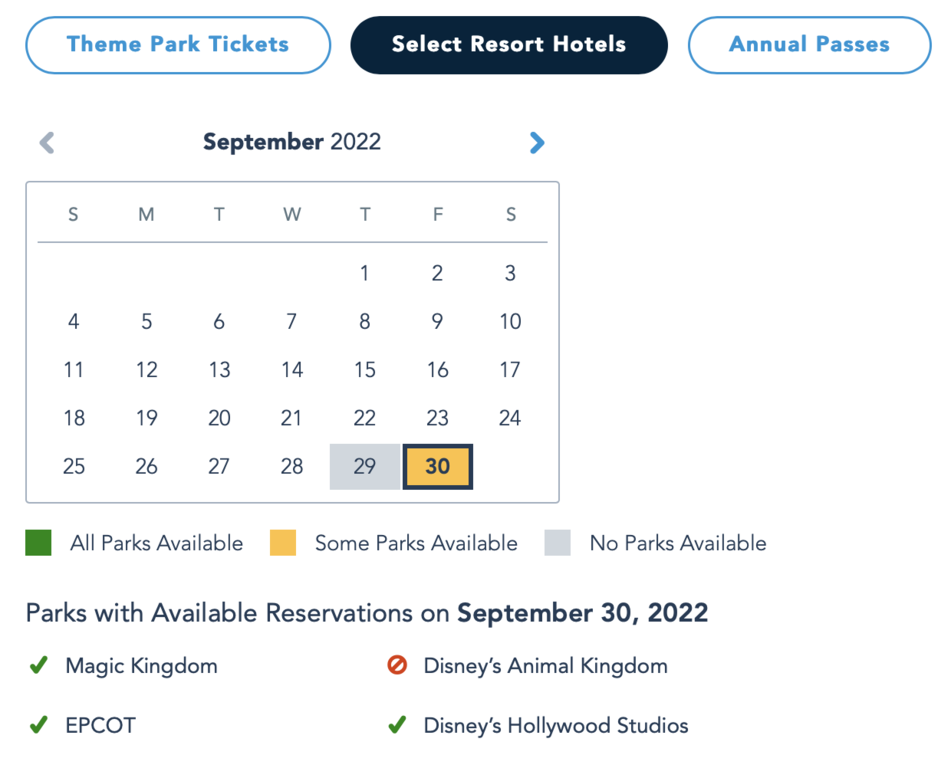This screenshot has height=768, width=951.
Task: Click the unavailable icon beside Animal Kingdom
Action: [397, 666]
